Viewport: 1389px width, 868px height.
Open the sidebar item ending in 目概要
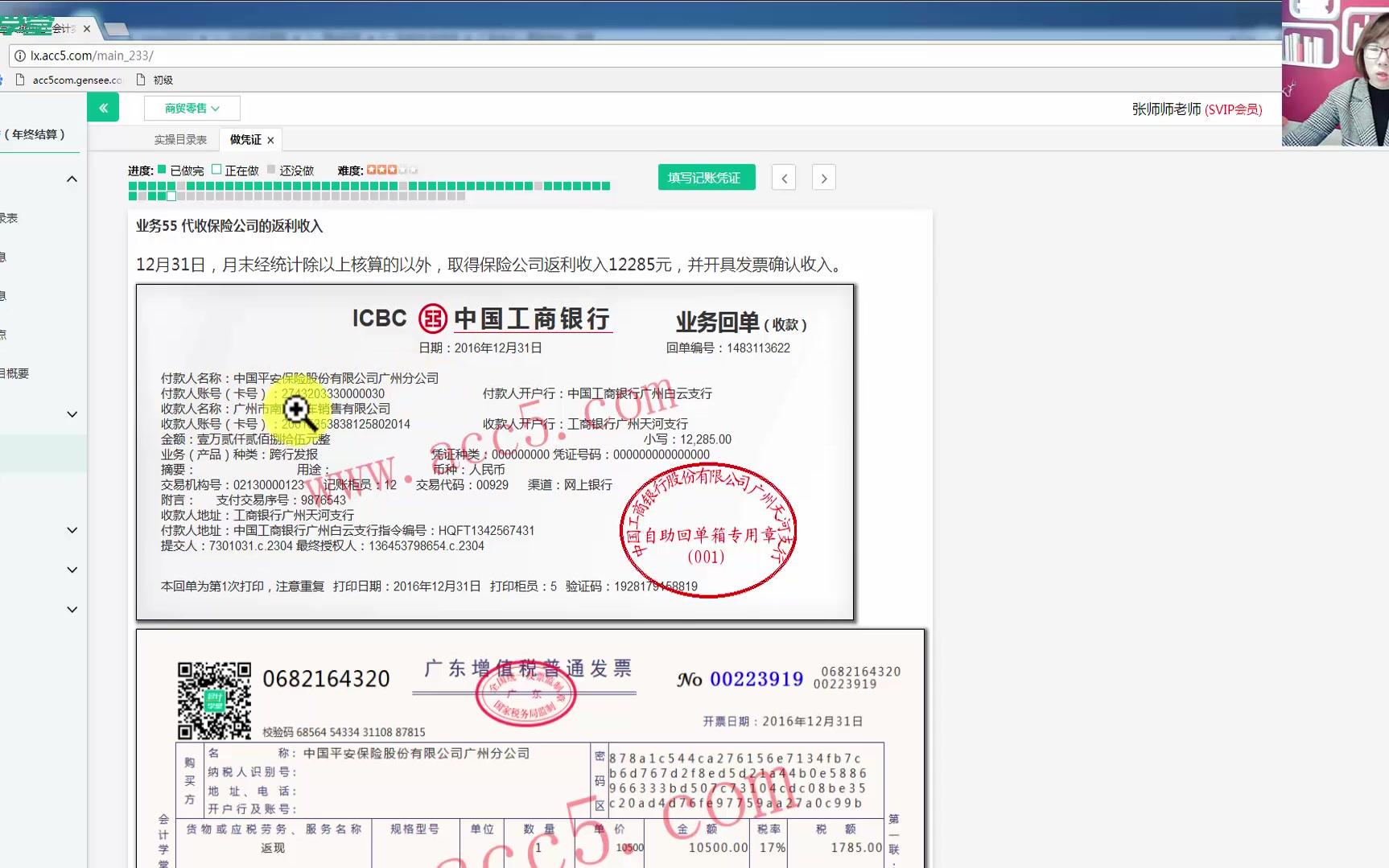click(x=14, y=373)
